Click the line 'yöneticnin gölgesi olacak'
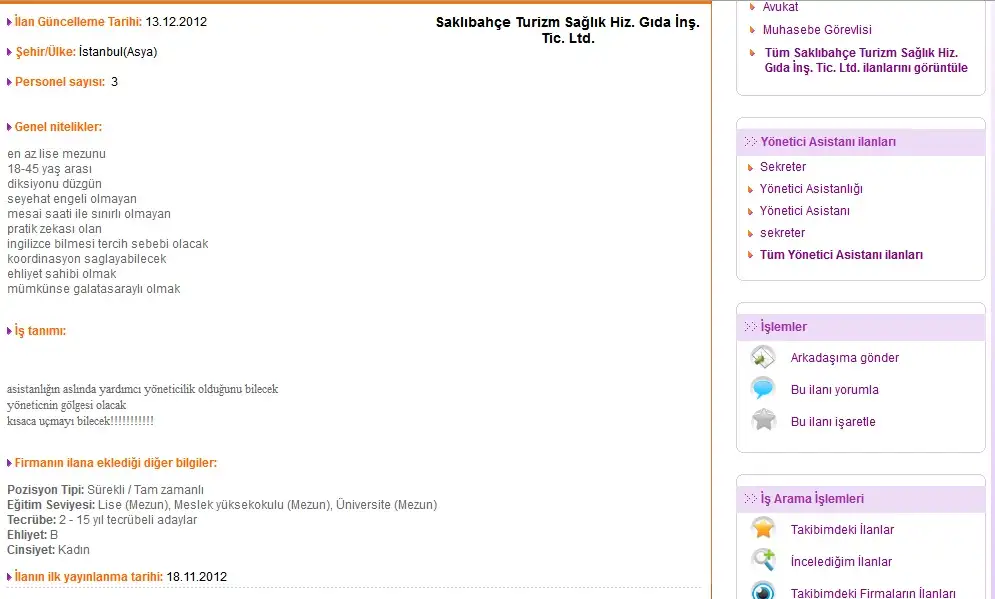995x599 pixels. point(67,405)
